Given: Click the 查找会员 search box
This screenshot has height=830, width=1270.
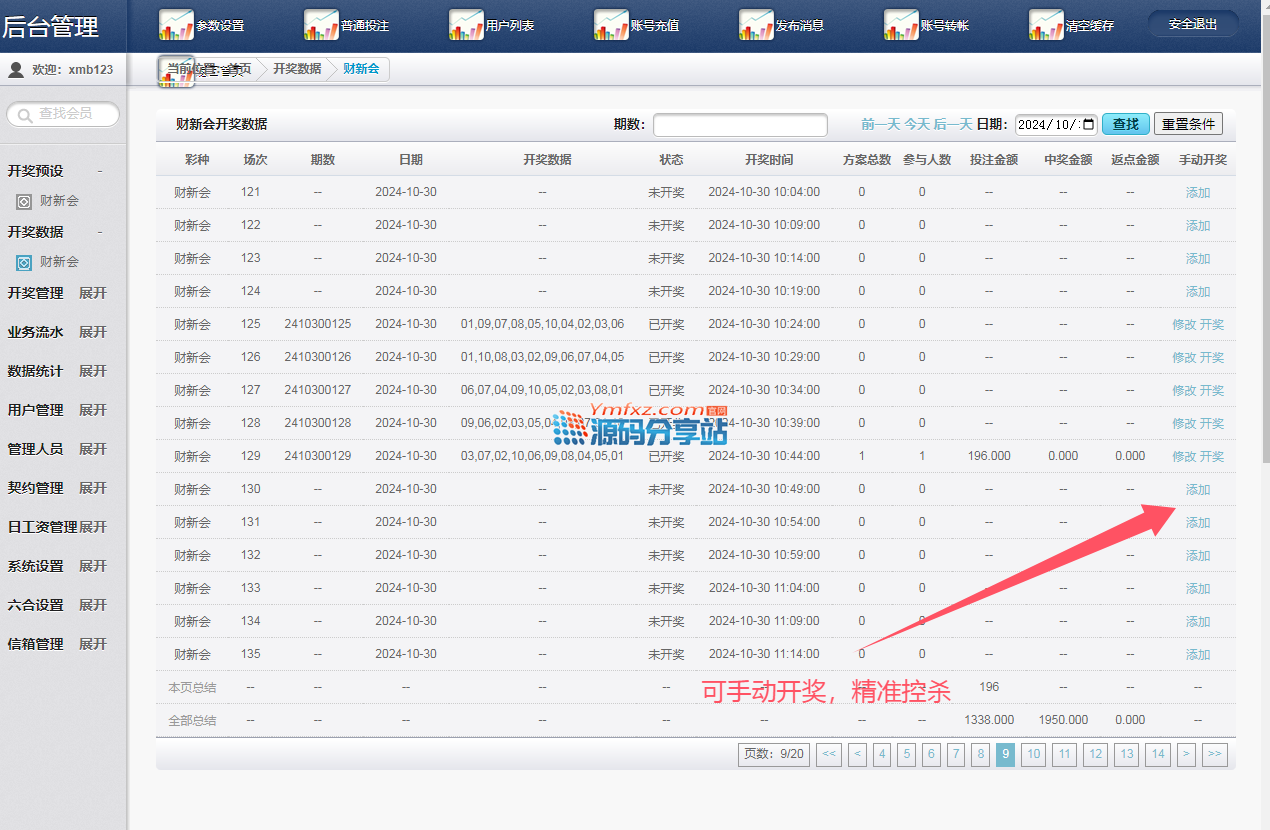Looking at the screenshot, I should pos(65,114).
